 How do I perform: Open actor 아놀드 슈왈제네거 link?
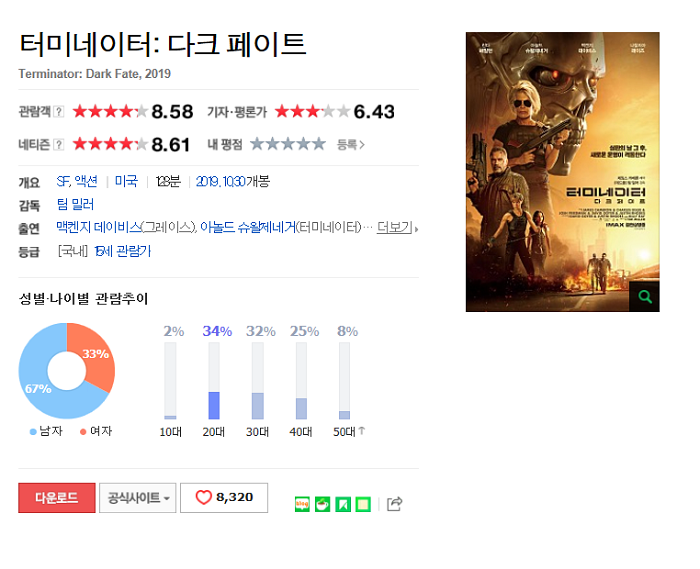coord(247,228)
